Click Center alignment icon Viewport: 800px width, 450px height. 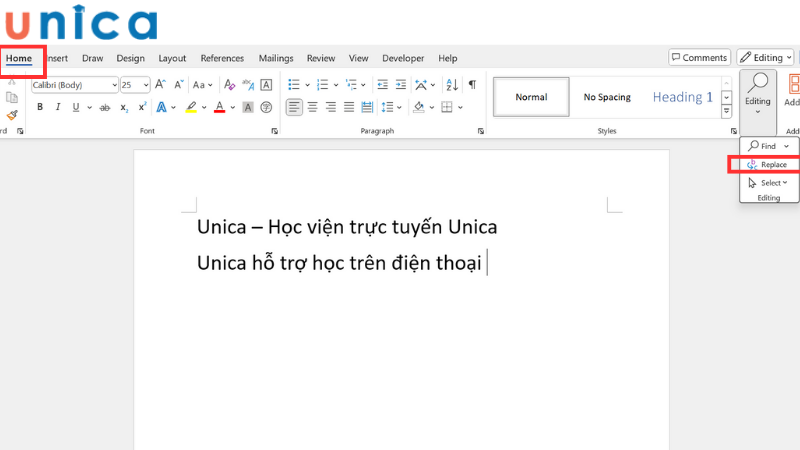coord(312,107)
